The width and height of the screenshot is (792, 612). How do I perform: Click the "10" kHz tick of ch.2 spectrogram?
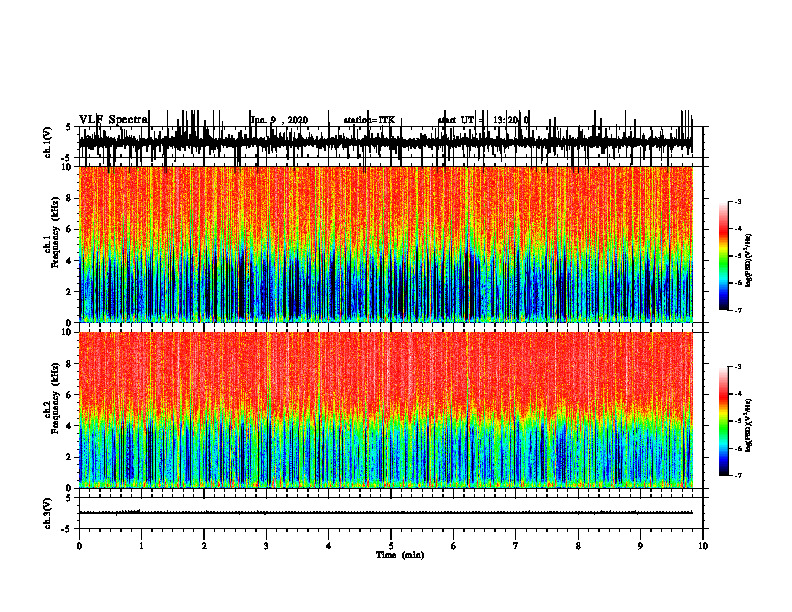point(67,332)
